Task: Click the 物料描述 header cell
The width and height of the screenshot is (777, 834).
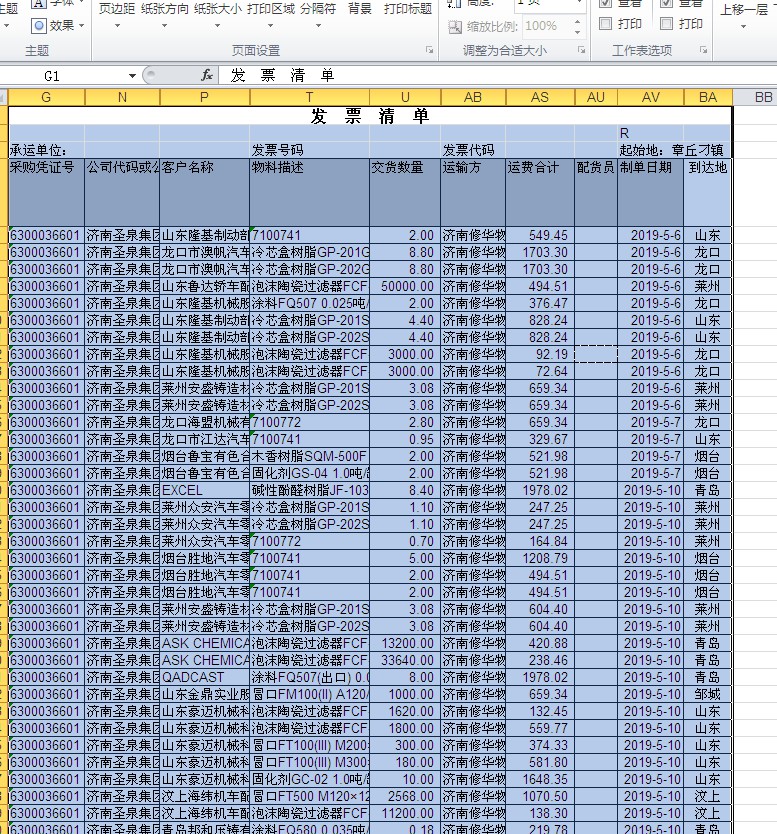Action: (310, 192)
